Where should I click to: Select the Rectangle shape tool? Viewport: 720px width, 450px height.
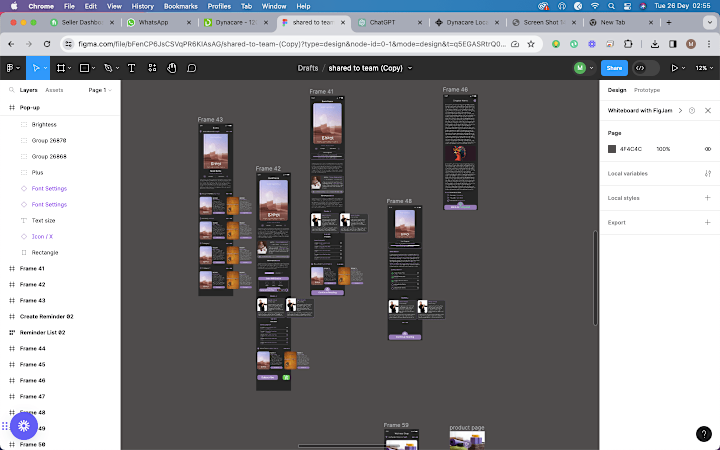pos(84,68)
